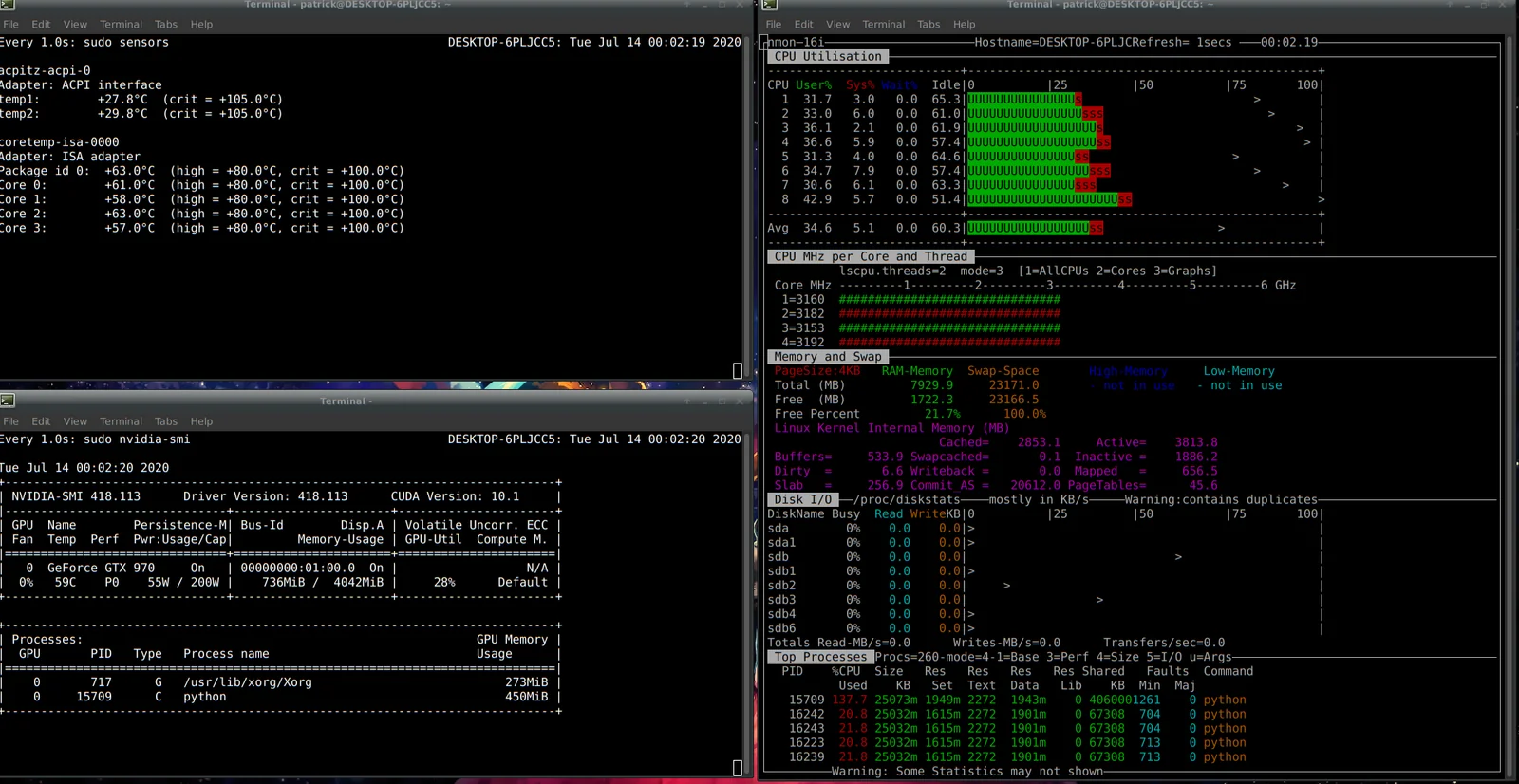Click the 'sdb3' disk row in nmon
The height and width of the screenshot is (784, 1519).
click(x=1044, y=600)
